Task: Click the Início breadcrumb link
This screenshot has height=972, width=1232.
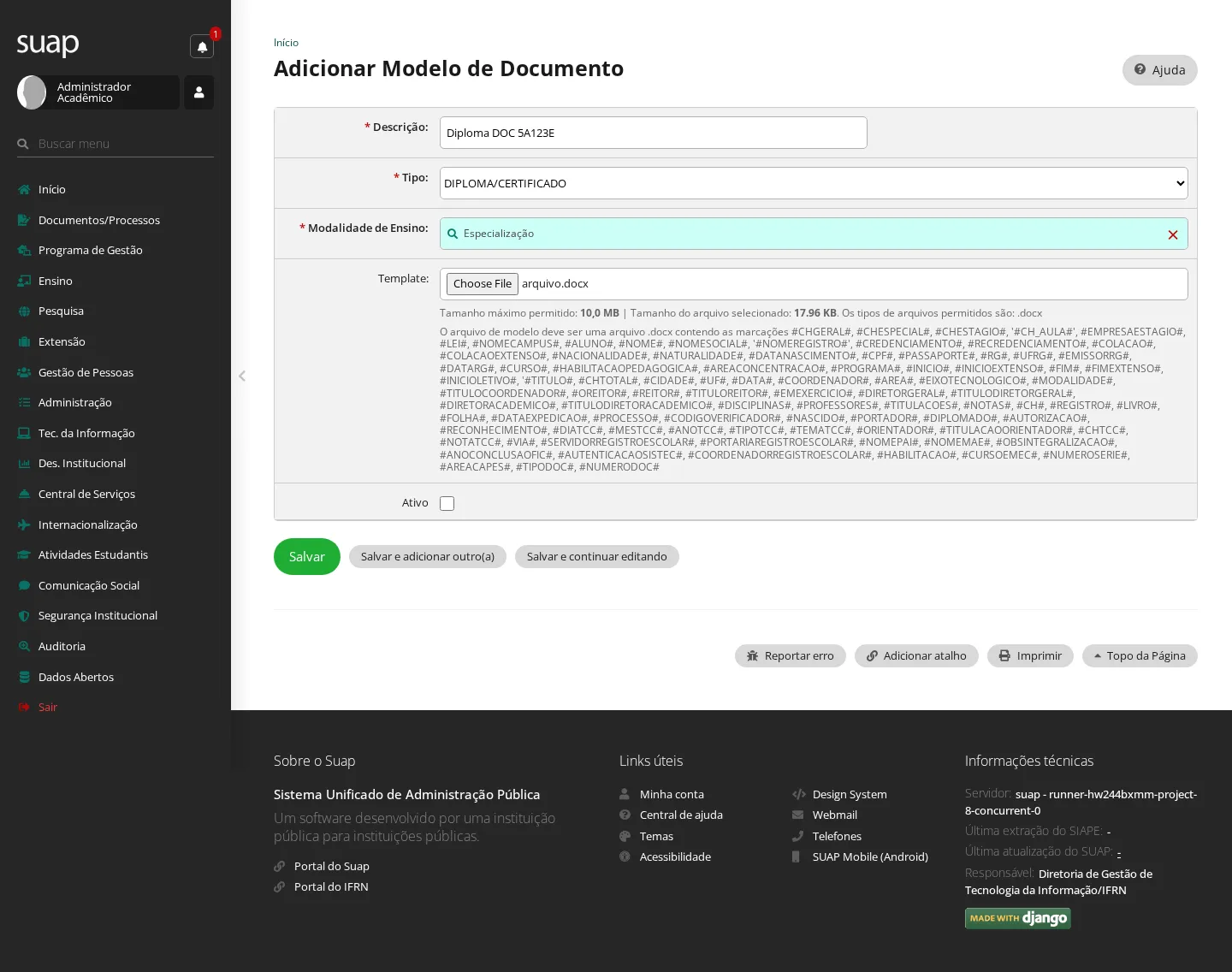Action: (x=286, y=43)
